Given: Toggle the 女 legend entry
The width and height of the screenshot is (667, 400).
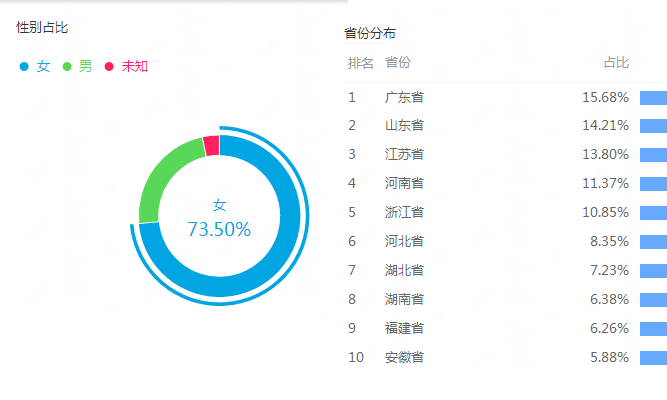Looking at the screenshot, I should pos(35,66).
